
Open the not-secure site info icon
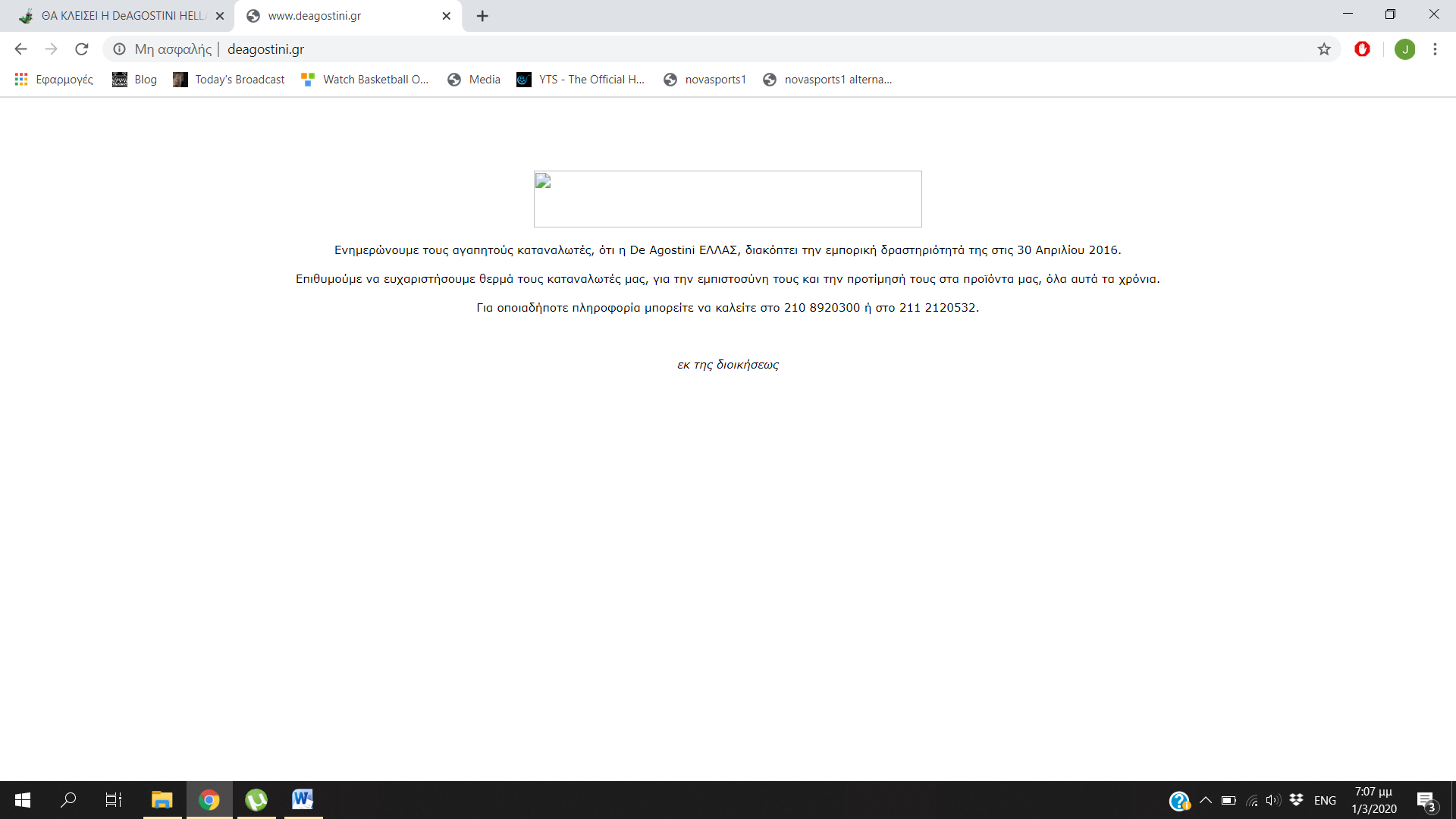[119, 49]
